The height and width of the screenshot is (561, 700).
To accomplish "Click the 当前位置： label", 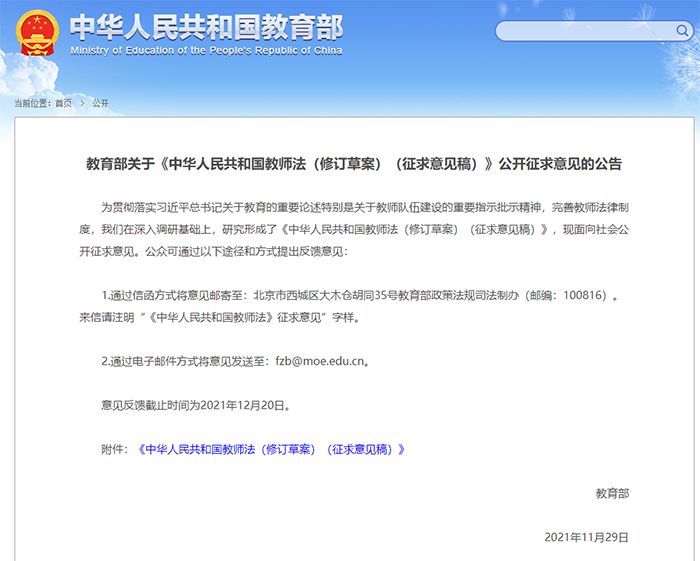I will 32,103.
